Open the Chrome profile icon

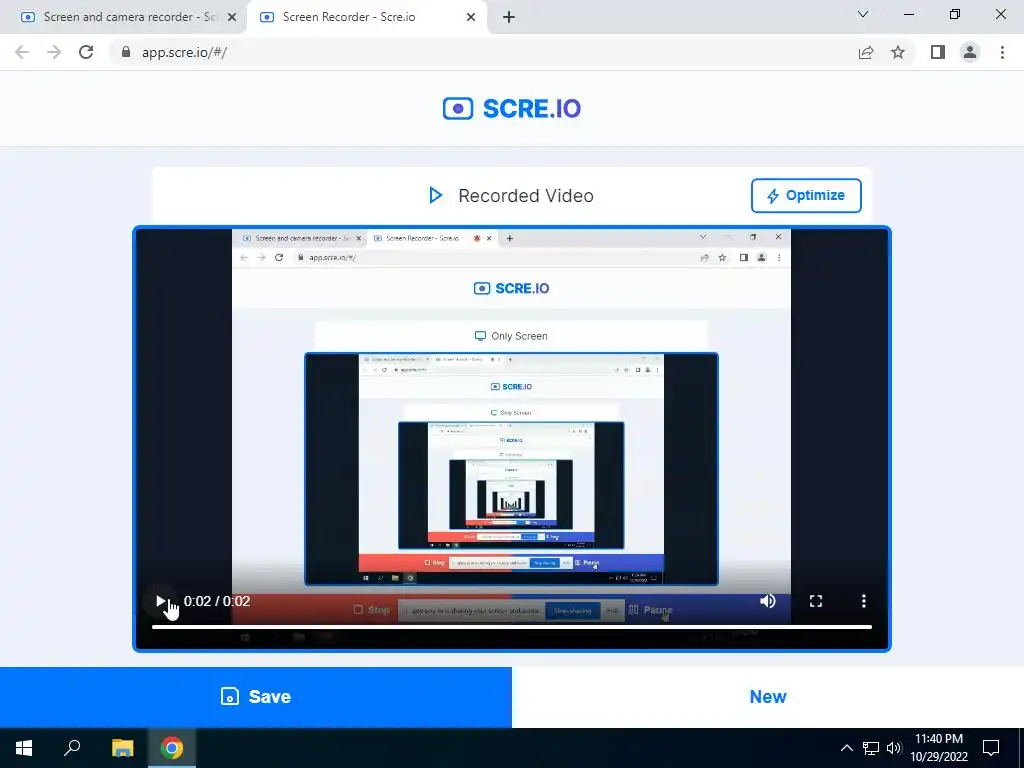click(970, 52)
